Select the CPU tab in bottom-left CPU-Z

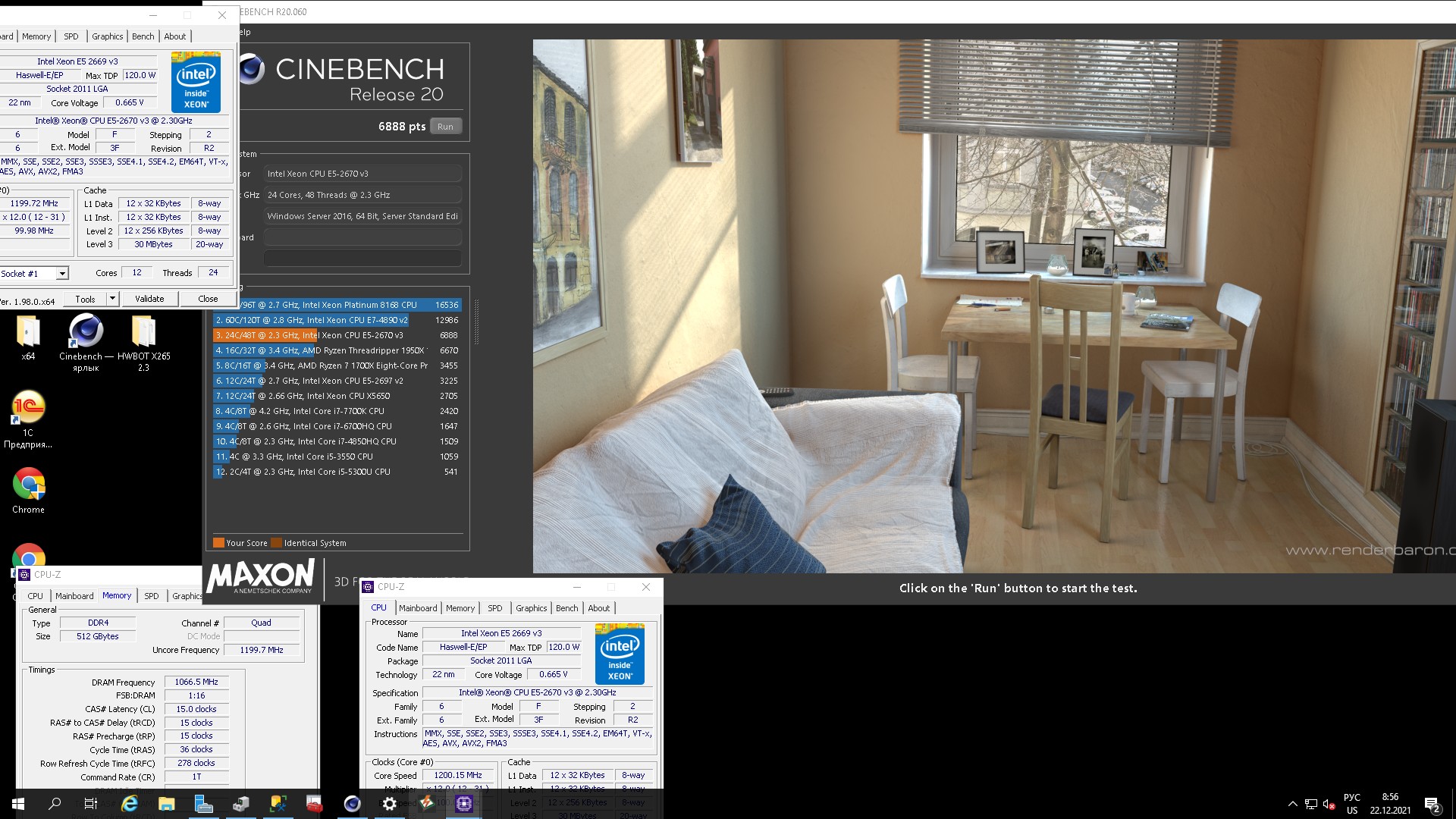[36, 596]
